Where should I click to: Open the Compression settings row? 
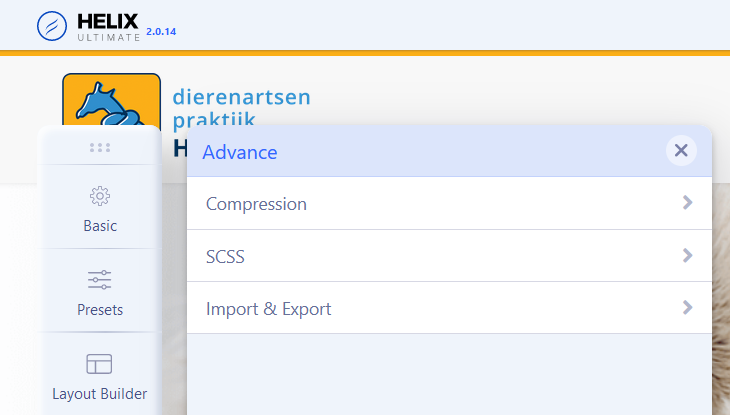(256, 204)
